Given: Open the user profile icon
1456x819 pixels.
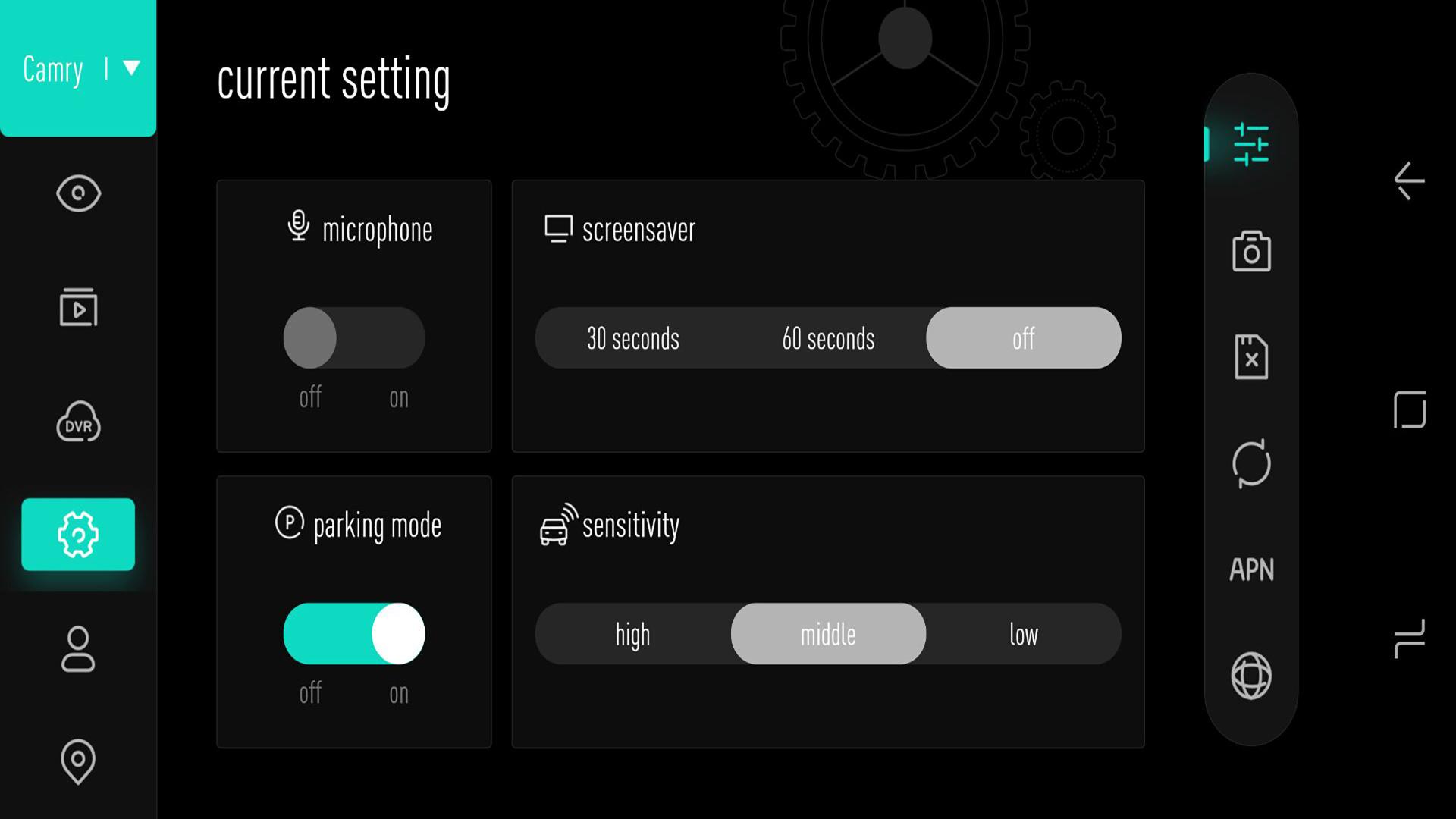Looking at the screenshot, I should pyautogui.click(x=78, y=648).
